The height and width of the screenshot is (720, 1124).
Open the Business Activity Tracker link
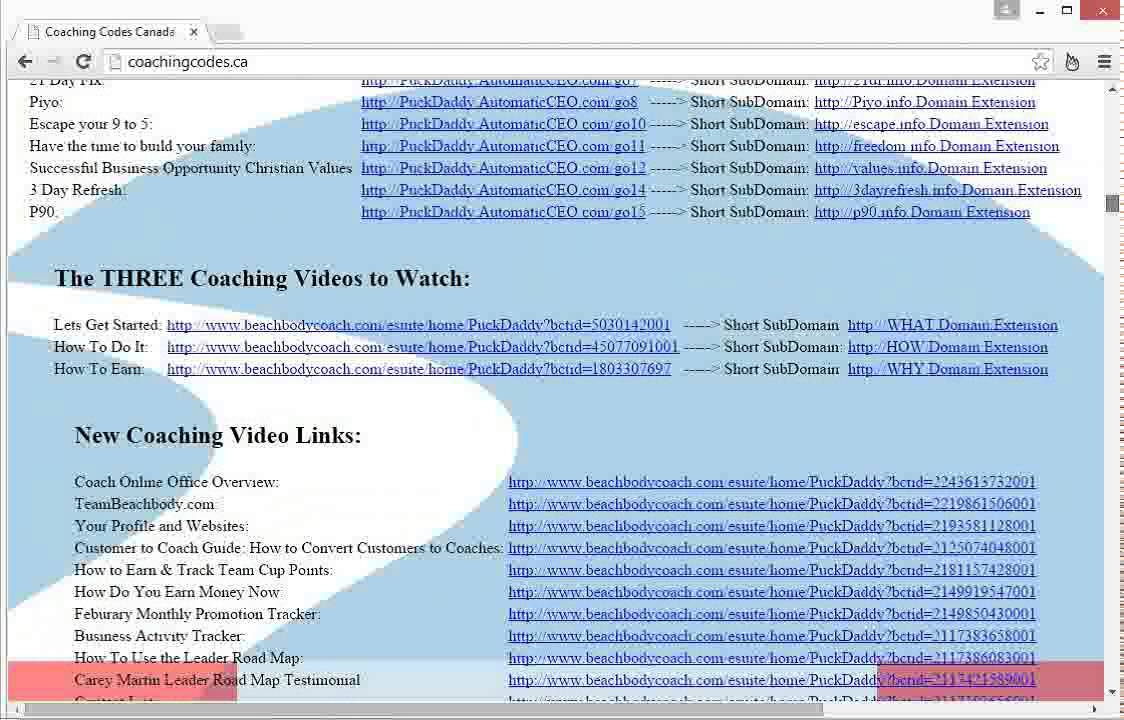[x=772, y=636]
